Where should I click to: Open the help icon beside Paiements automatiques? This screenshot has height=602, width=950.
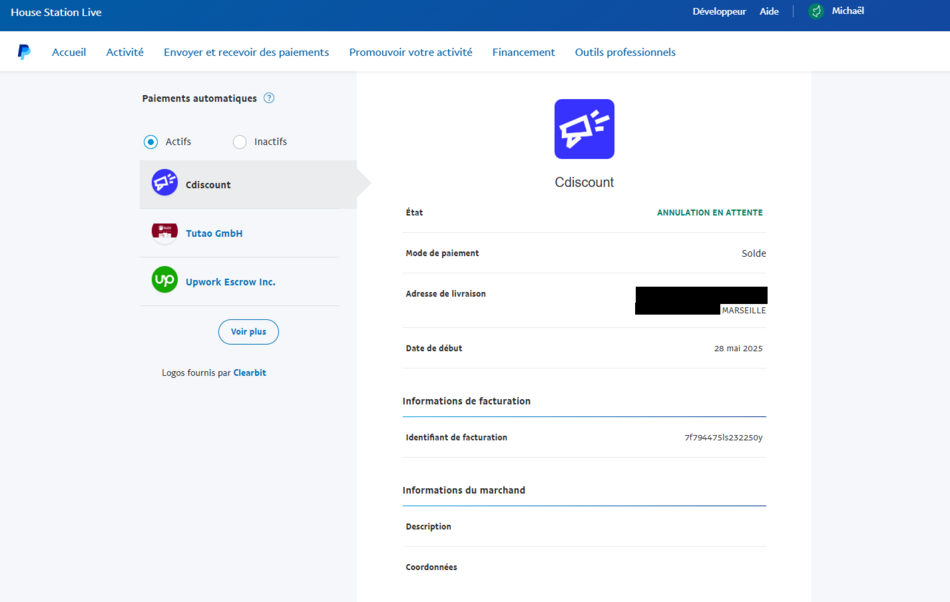[x=269, y=98]
